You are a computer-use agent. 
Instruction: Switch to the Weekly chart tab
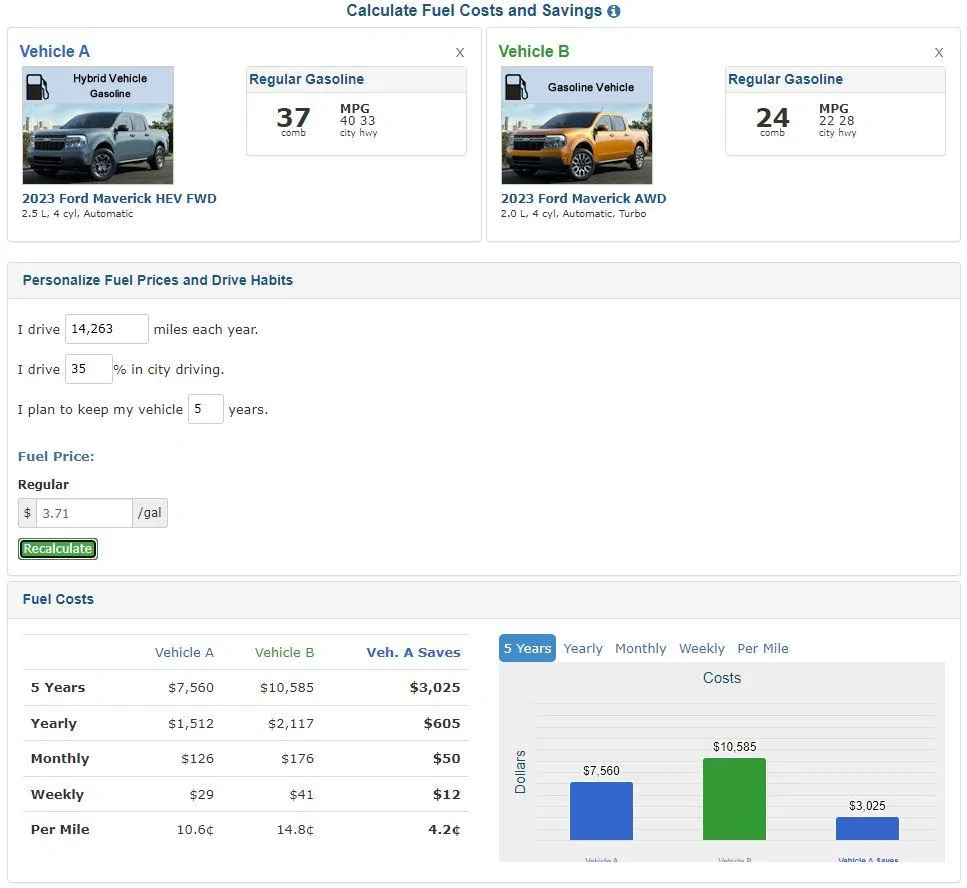[702, 649]
